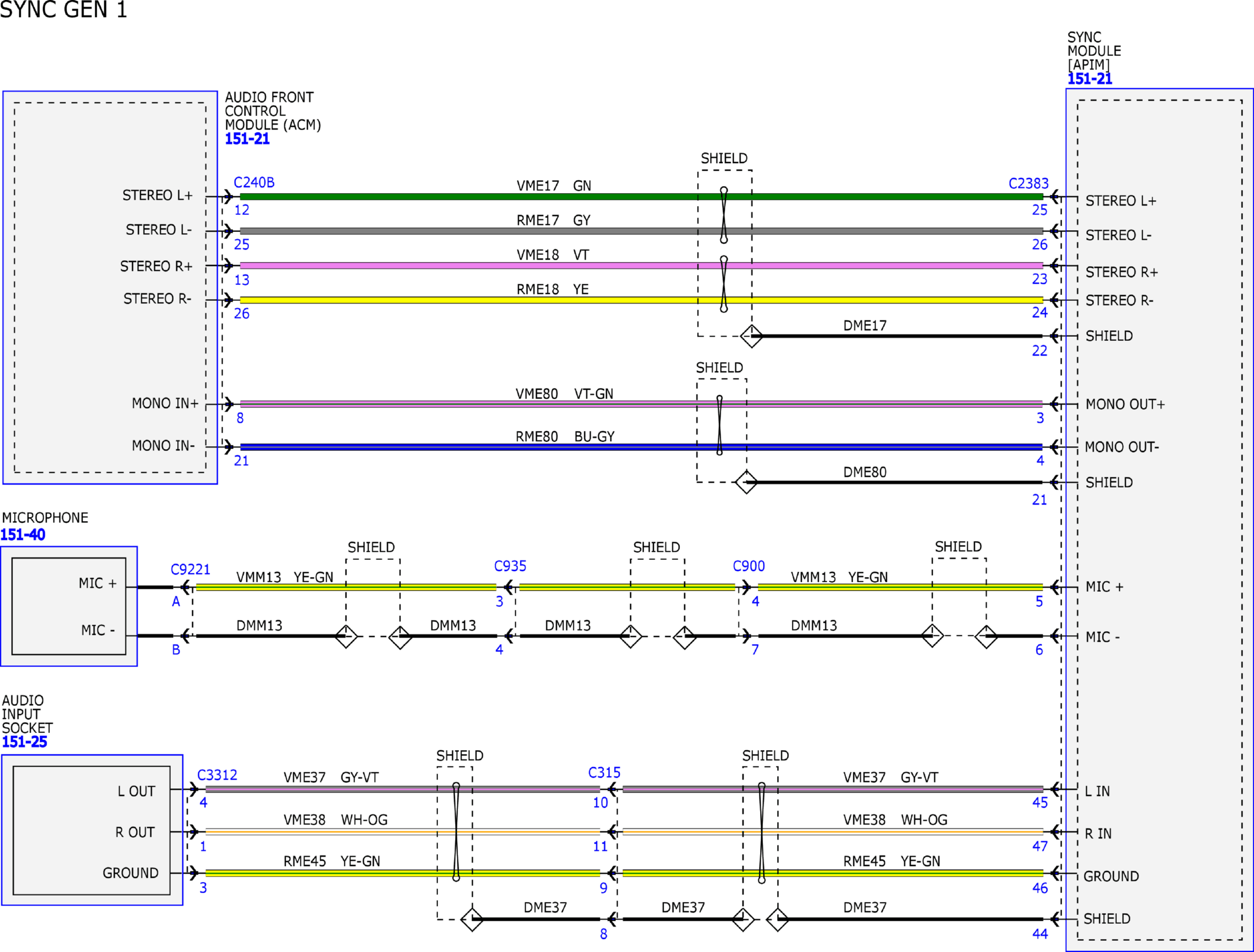Click connector label C935
The image size is (1254, 952).
510,566
